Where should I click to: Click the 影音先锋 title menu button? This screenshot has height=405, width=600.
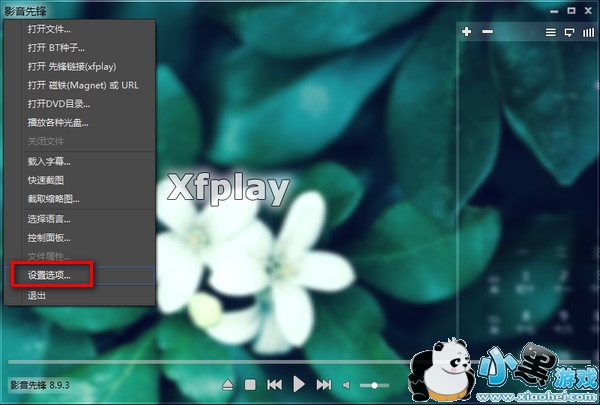(26, 11)
